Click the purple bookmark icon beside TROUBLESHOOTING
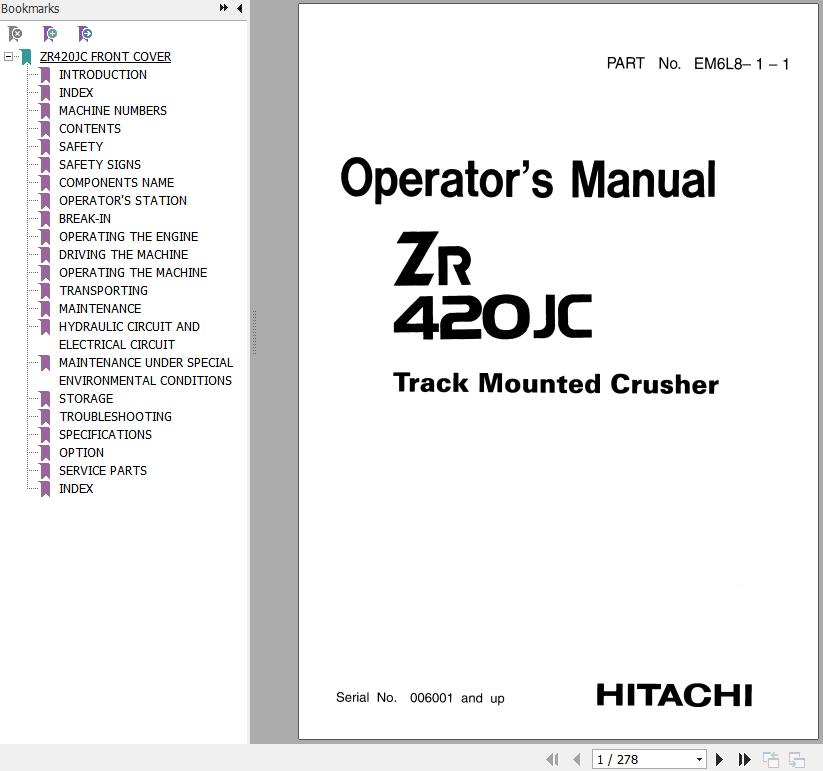Screen dimensions: 823x771 click(x=46, y=417)
